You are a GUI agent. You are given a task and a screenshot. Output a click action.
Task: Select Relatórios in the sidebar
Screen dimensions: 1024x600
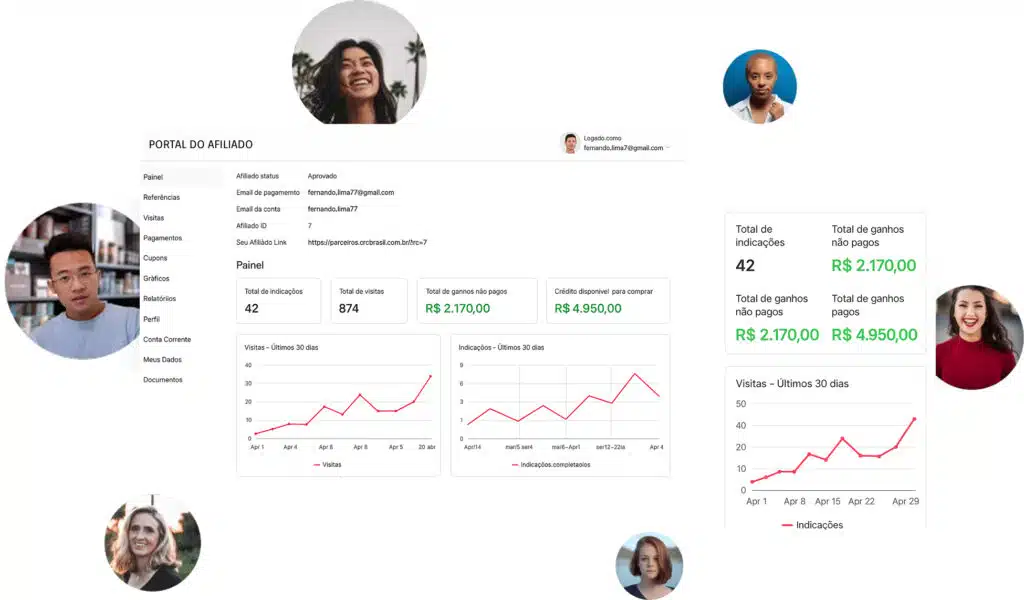pyautogui.click(x=159, y=298)
